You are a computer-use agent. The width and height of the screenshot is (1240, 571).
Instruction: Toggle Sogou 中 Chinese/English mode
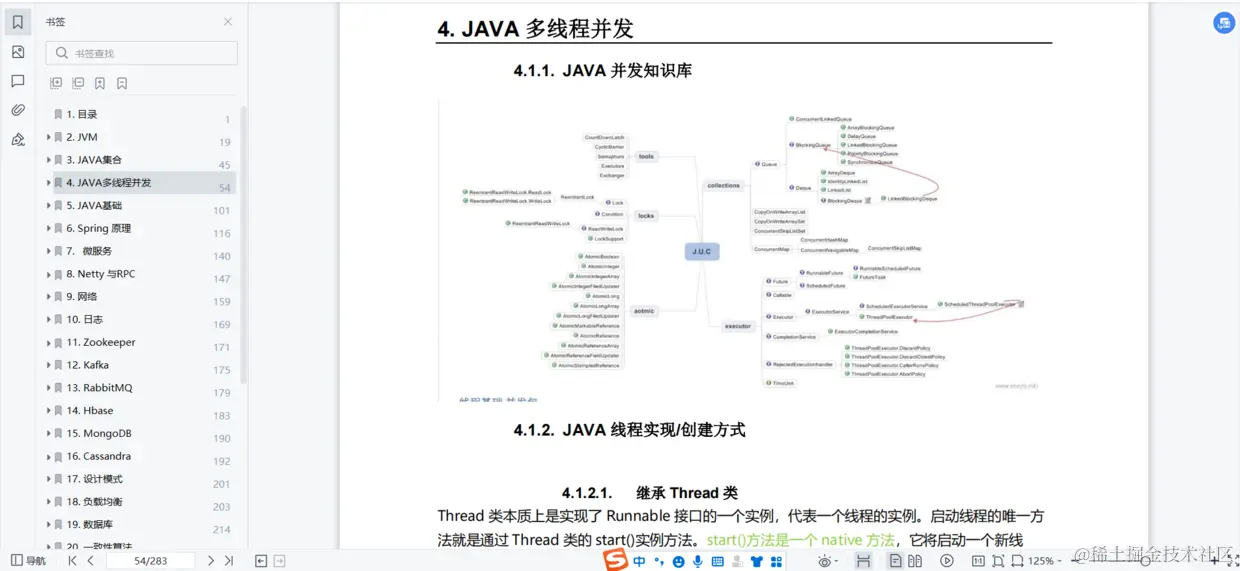[x=639, y=562]
